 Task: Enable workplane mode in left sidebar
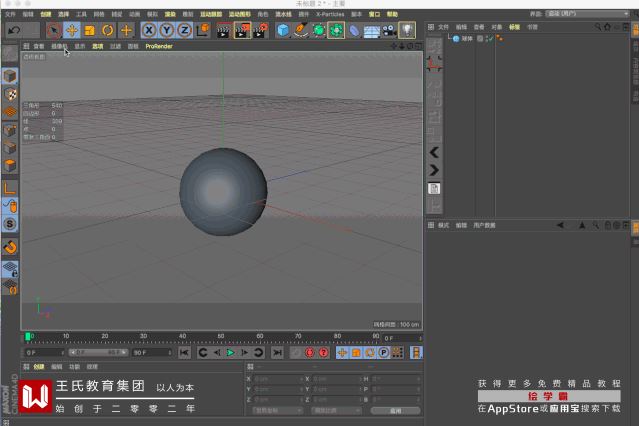10,112
